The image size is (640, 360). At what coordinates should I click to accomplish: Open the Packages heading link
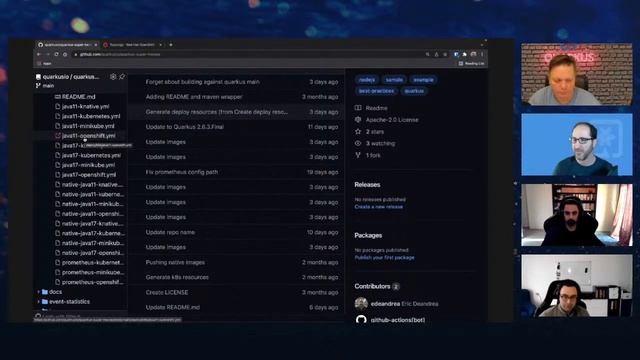368,236
